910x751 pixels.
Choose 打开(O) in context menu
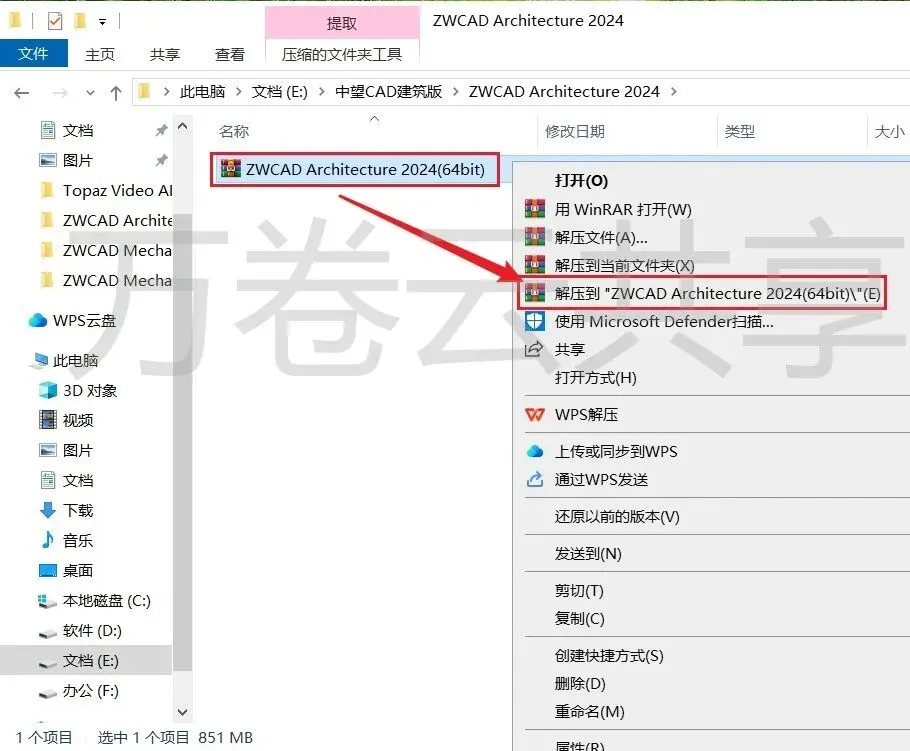(x=581, y=180)
